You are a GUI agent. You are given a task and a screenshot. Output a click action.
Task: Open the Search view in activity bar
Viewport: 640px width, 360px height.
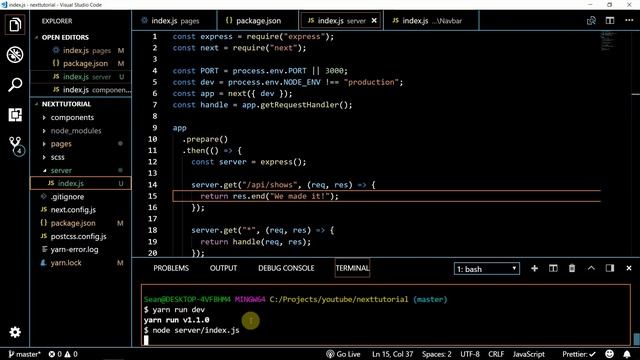(x=15, y=85)
